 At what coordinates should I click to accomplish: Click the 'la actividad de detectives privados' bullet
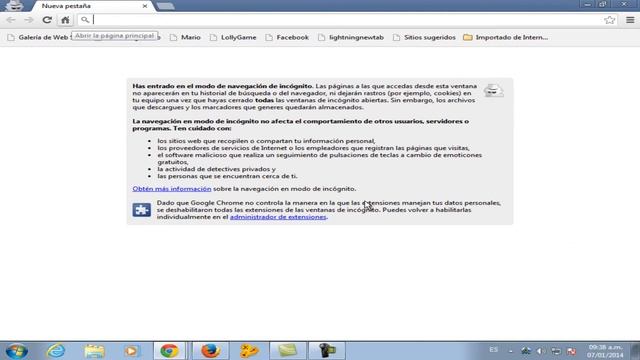tap(216, 169)
